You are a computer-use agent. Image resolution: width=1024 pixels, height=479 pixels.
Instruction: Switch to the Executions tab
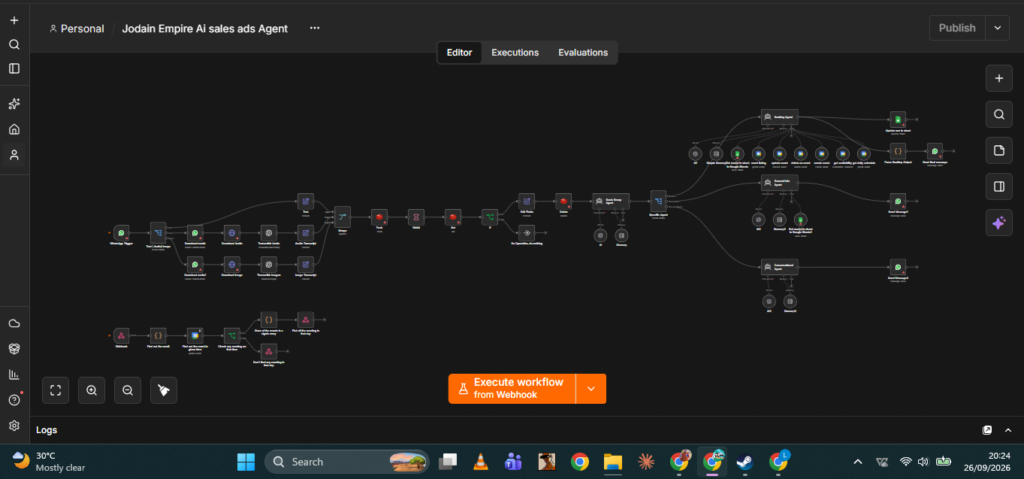(515, 52)
